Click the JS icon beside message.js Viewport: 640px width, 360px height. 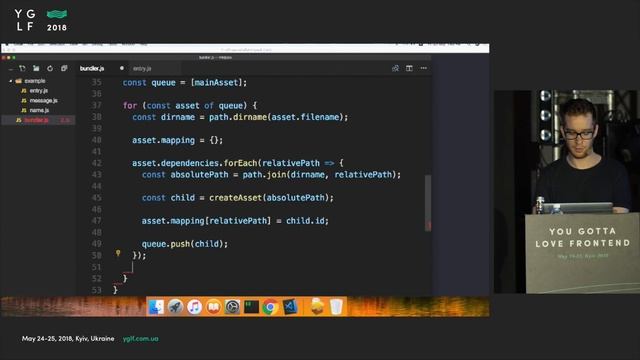(24, 100)
